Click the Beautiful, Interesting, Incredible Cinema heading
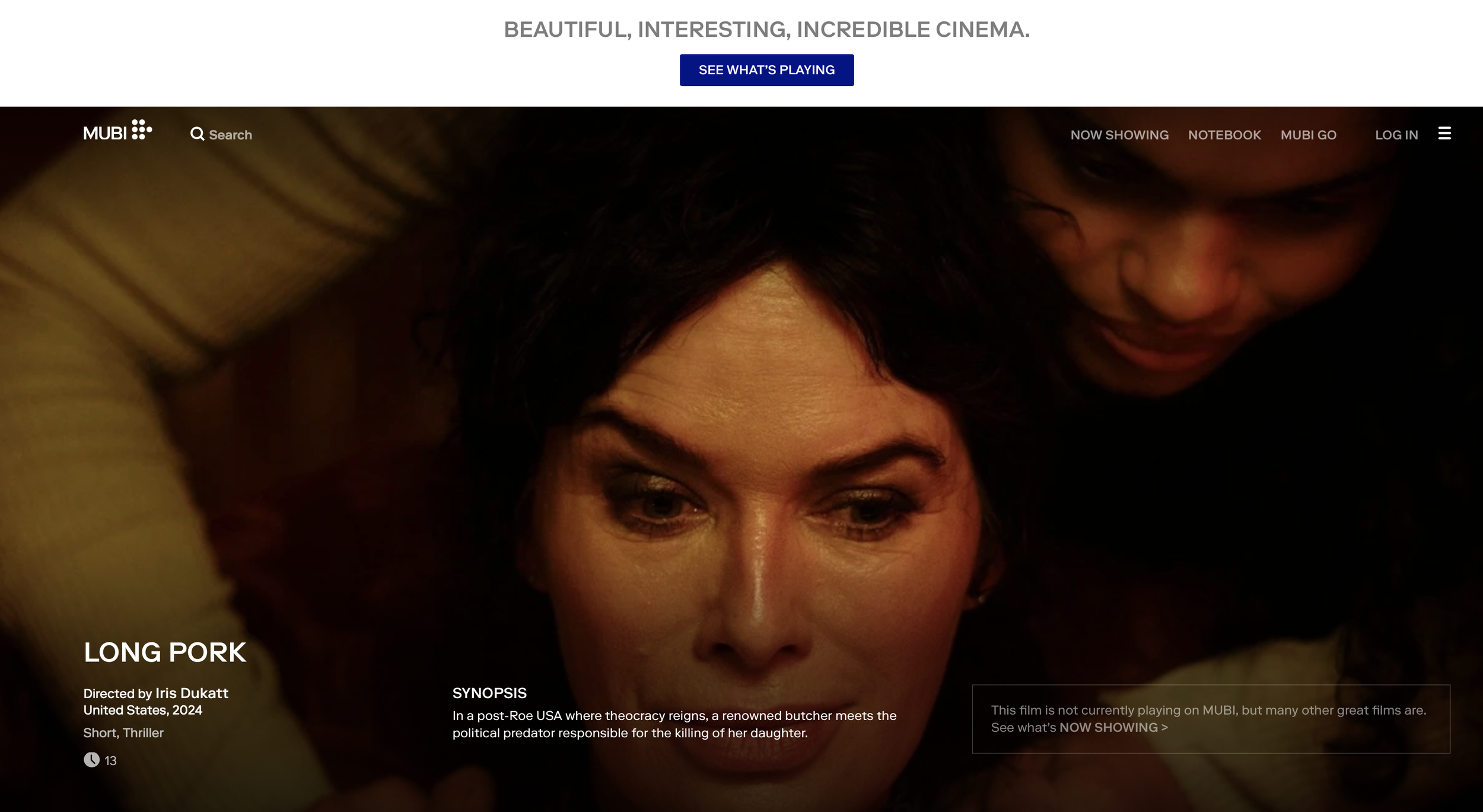This screenshot has height=812, width=1483. click(766, 29)
